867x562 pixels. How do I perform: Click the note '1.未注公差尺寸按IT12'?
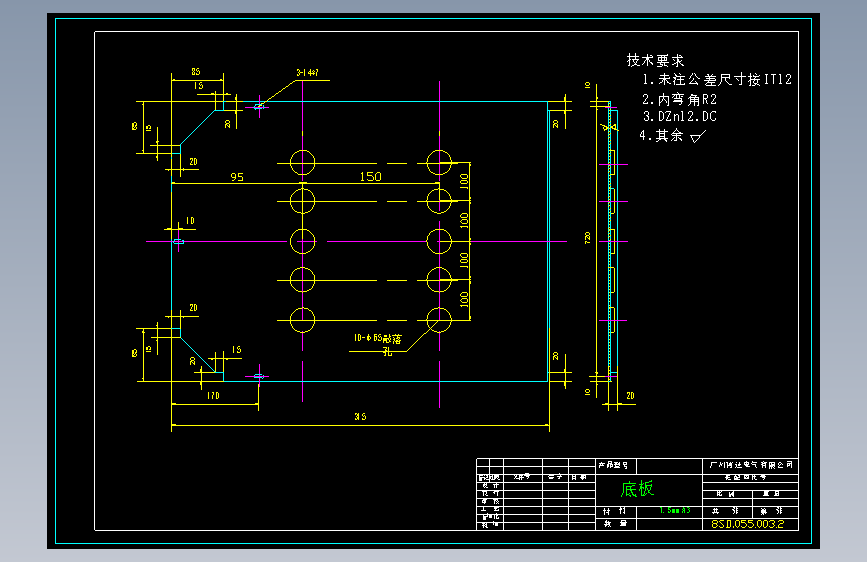point(717,80)
